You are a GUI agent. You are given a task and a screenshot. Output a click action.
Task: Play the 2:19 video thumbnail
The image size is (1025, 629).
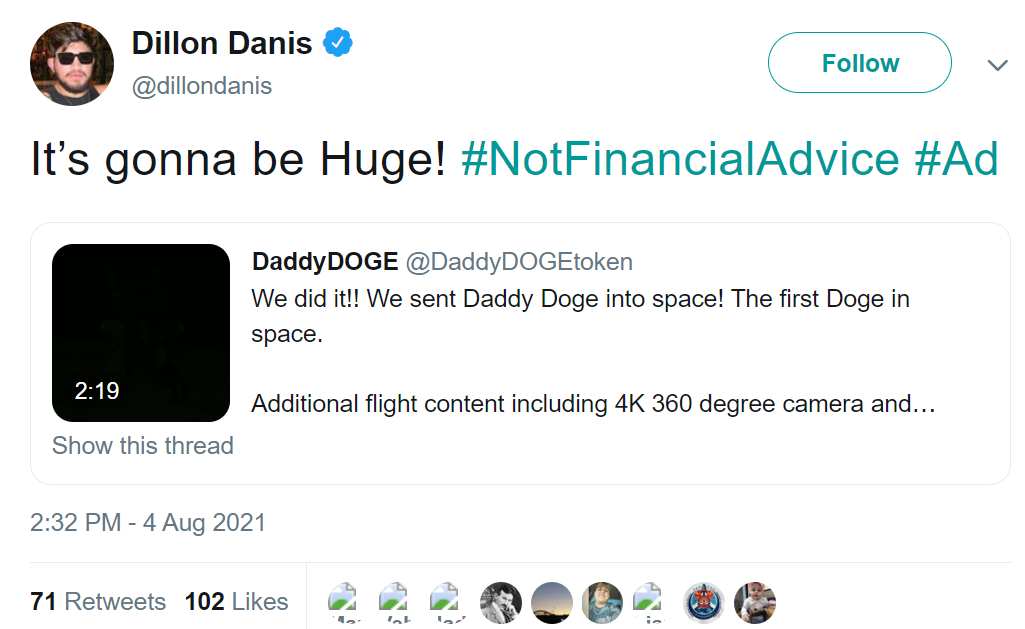pyautogui.click(x=141, y=333)
